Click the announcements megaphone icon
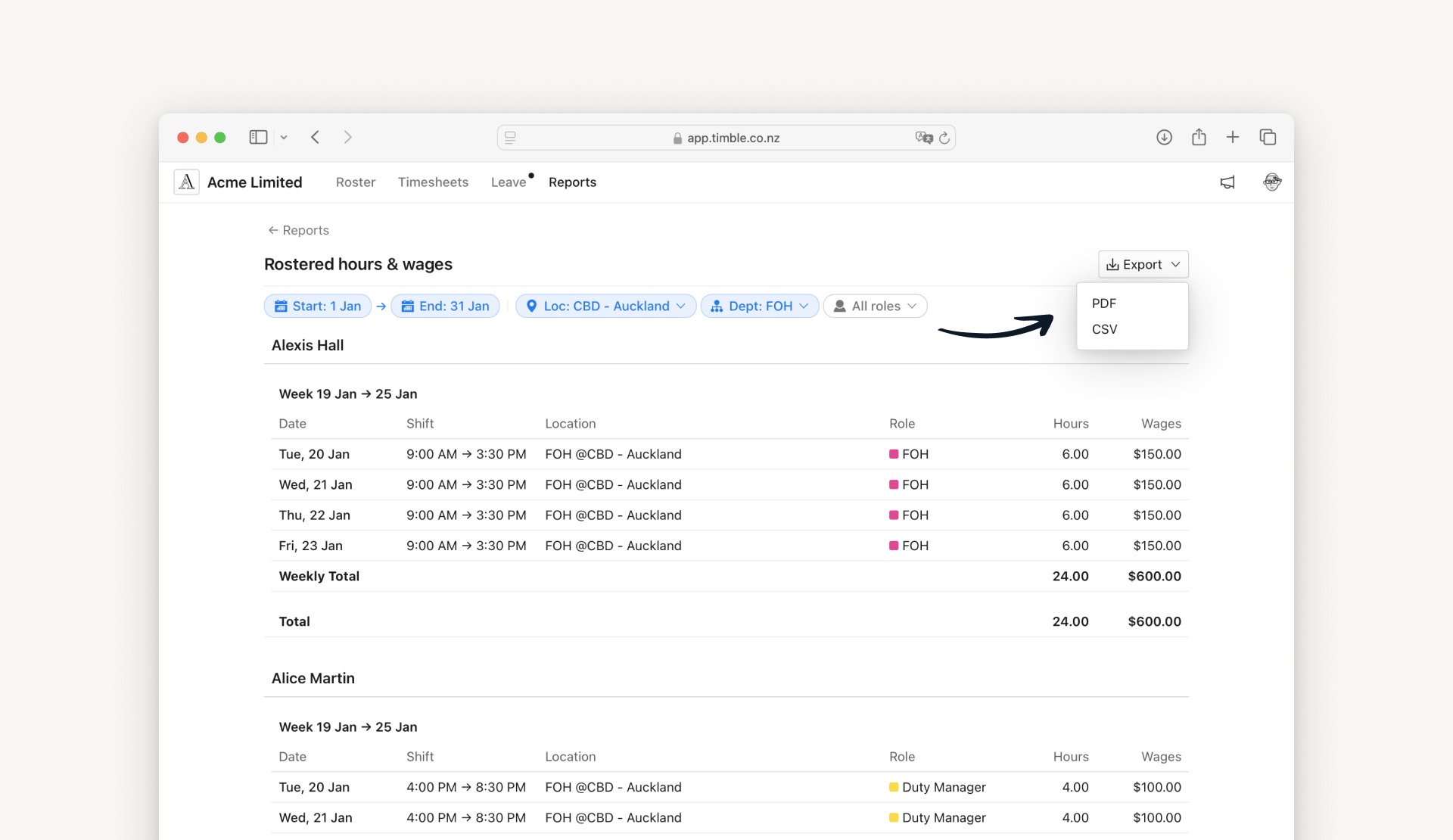This screenshot has width=1453, height=840. (x=1227, y=182)
